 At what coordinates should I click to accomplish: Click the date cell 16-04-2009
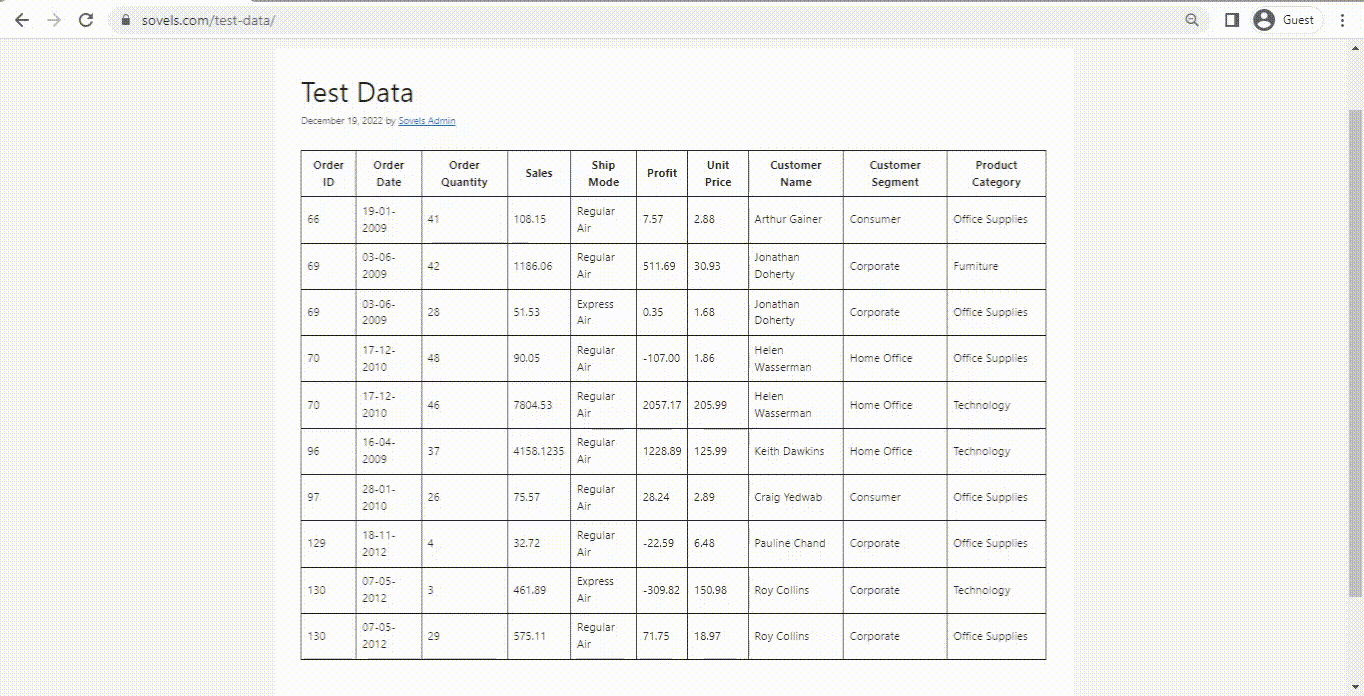point(389,451)
